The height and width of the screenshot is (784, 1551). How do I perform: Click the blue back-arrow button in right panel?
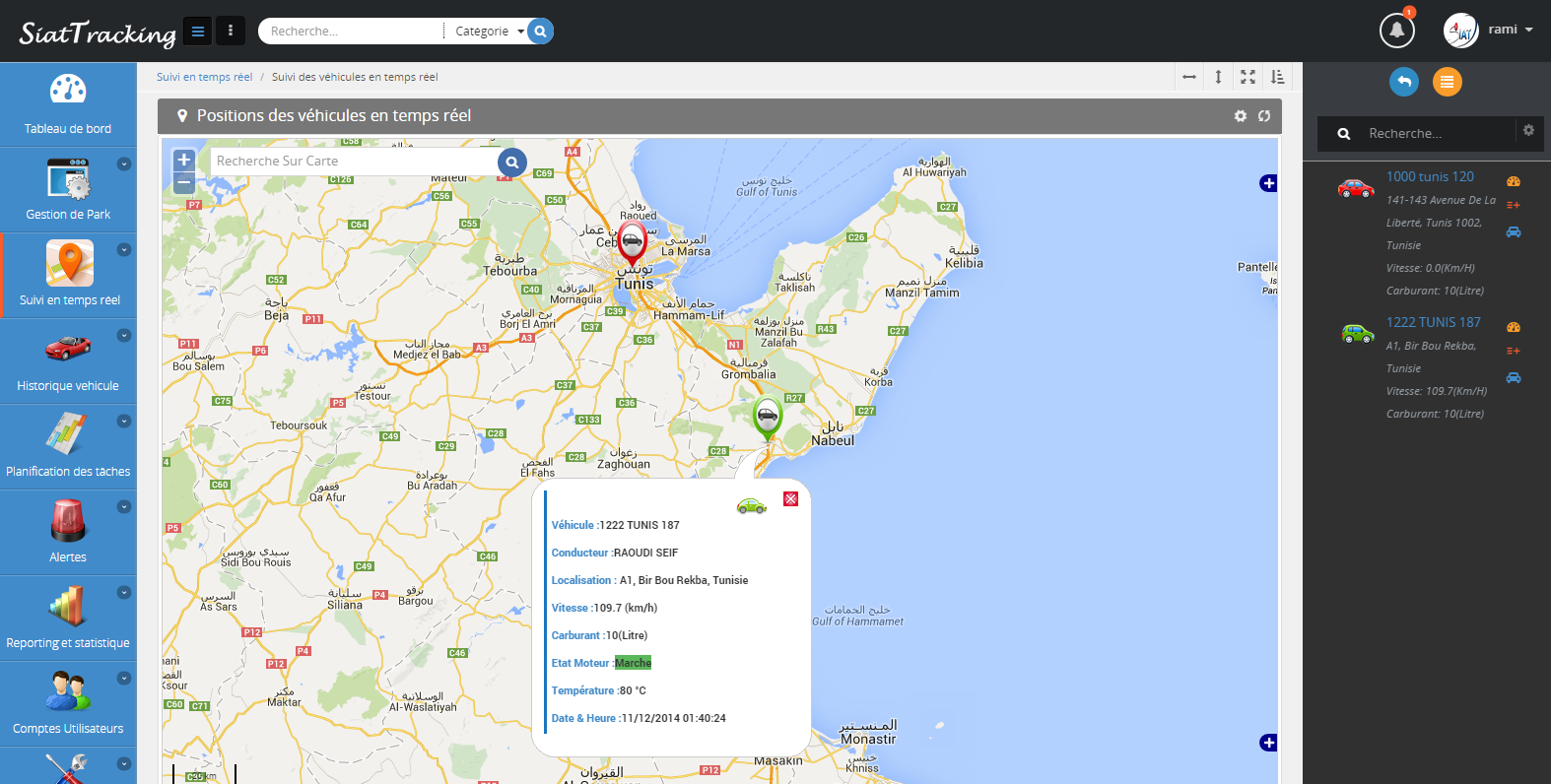1404,82
